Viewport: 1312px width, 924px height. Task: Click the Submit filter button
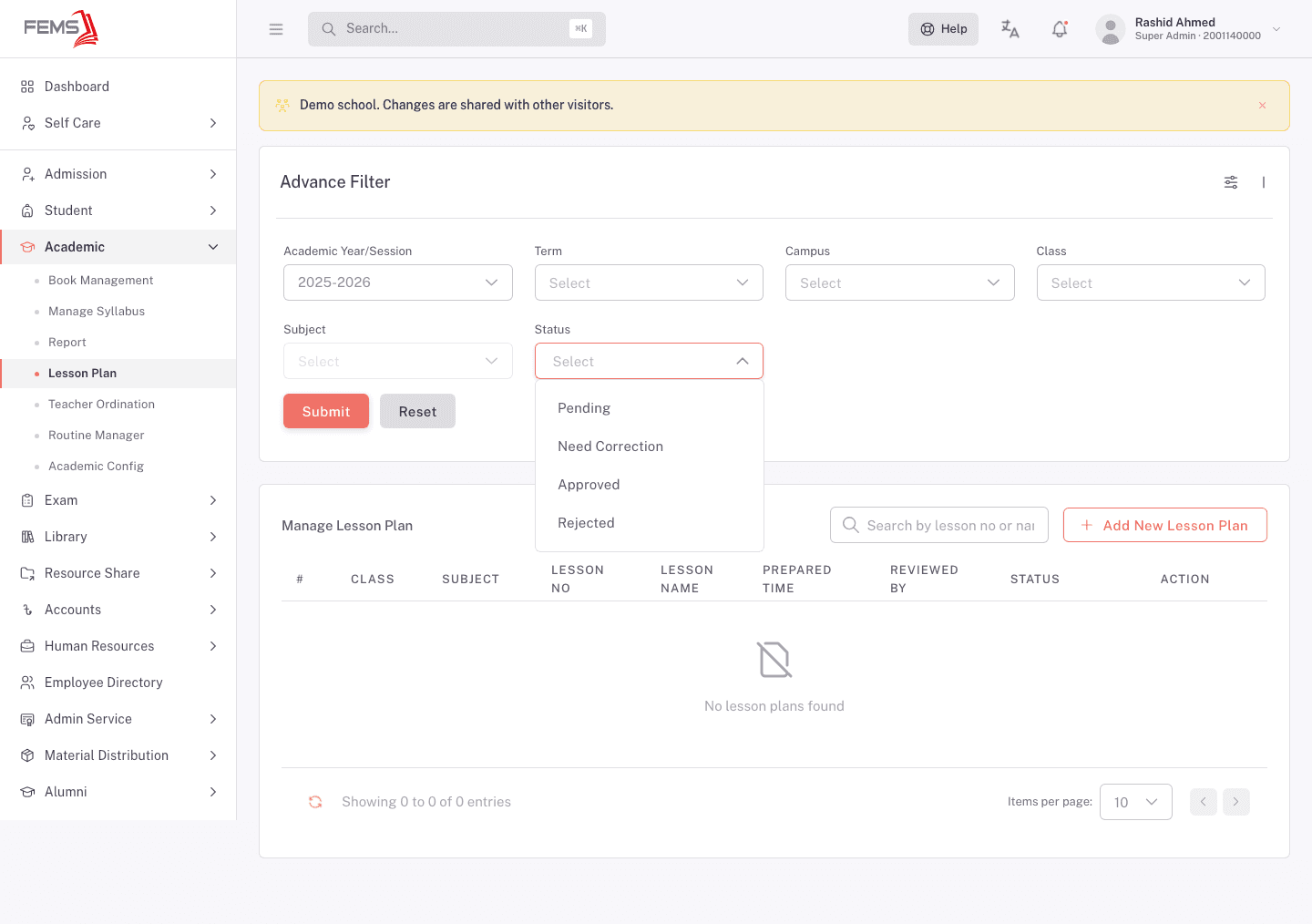tap(326, 411)
